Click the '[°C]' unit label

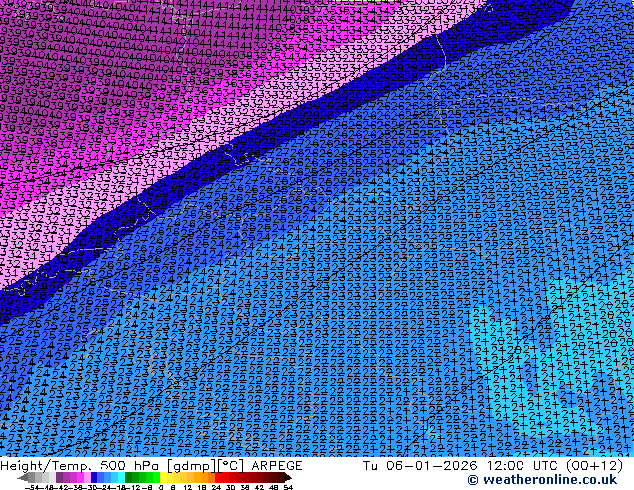[231, 466]
